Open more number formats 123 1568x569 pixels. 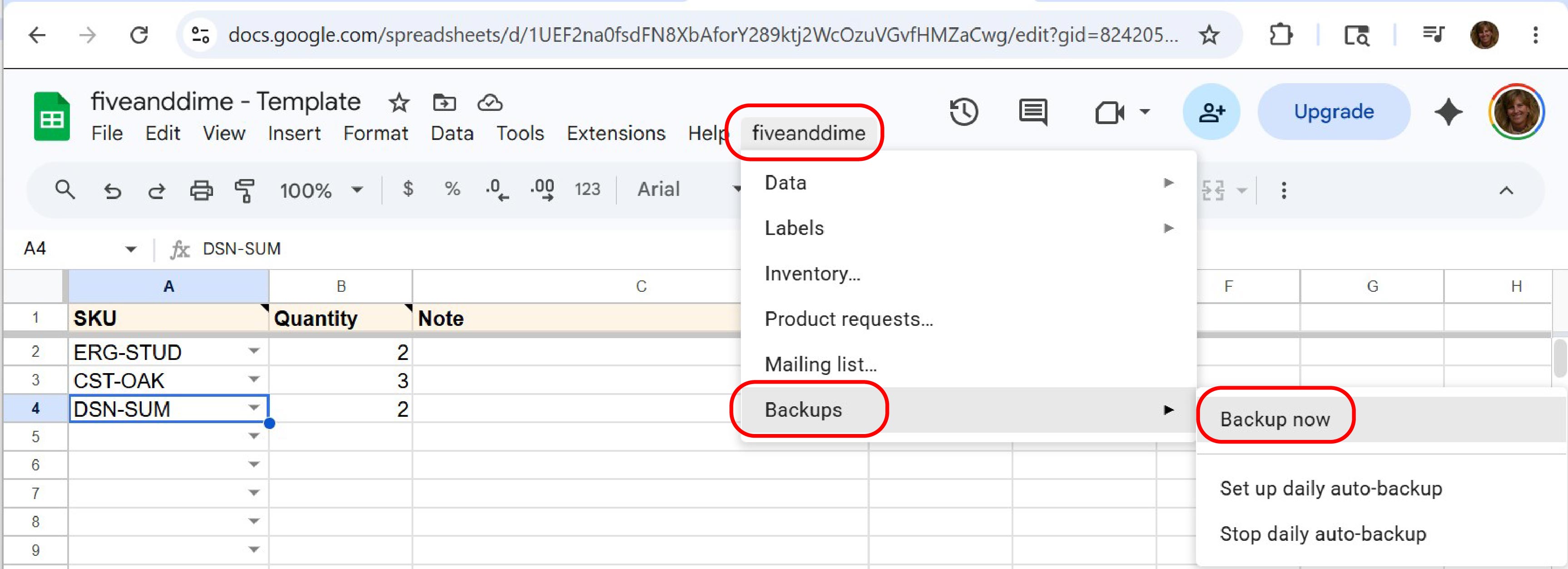pos(587,190)
